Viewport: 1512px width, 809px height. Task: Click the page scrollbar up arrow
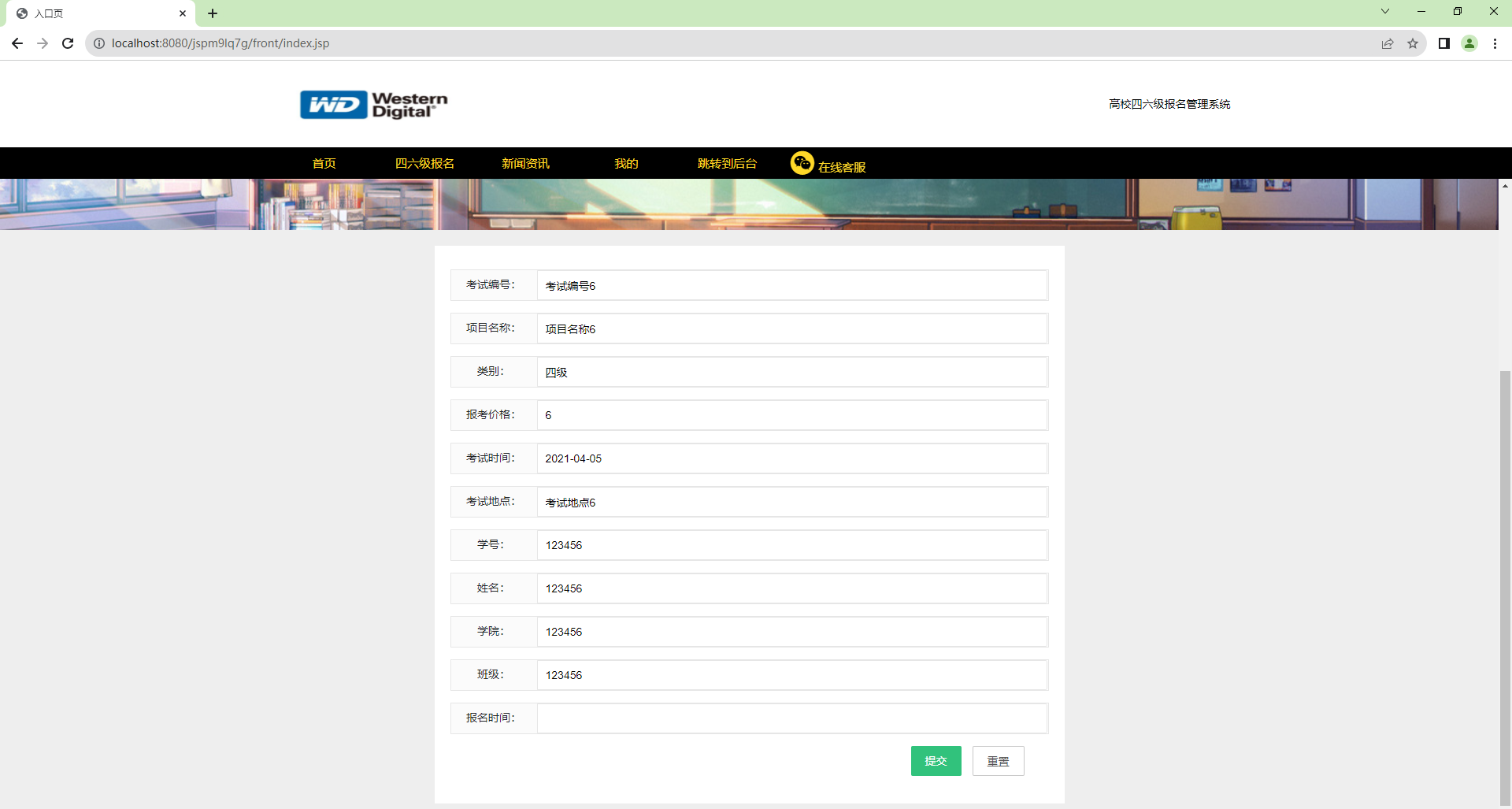pos(1505,184)
